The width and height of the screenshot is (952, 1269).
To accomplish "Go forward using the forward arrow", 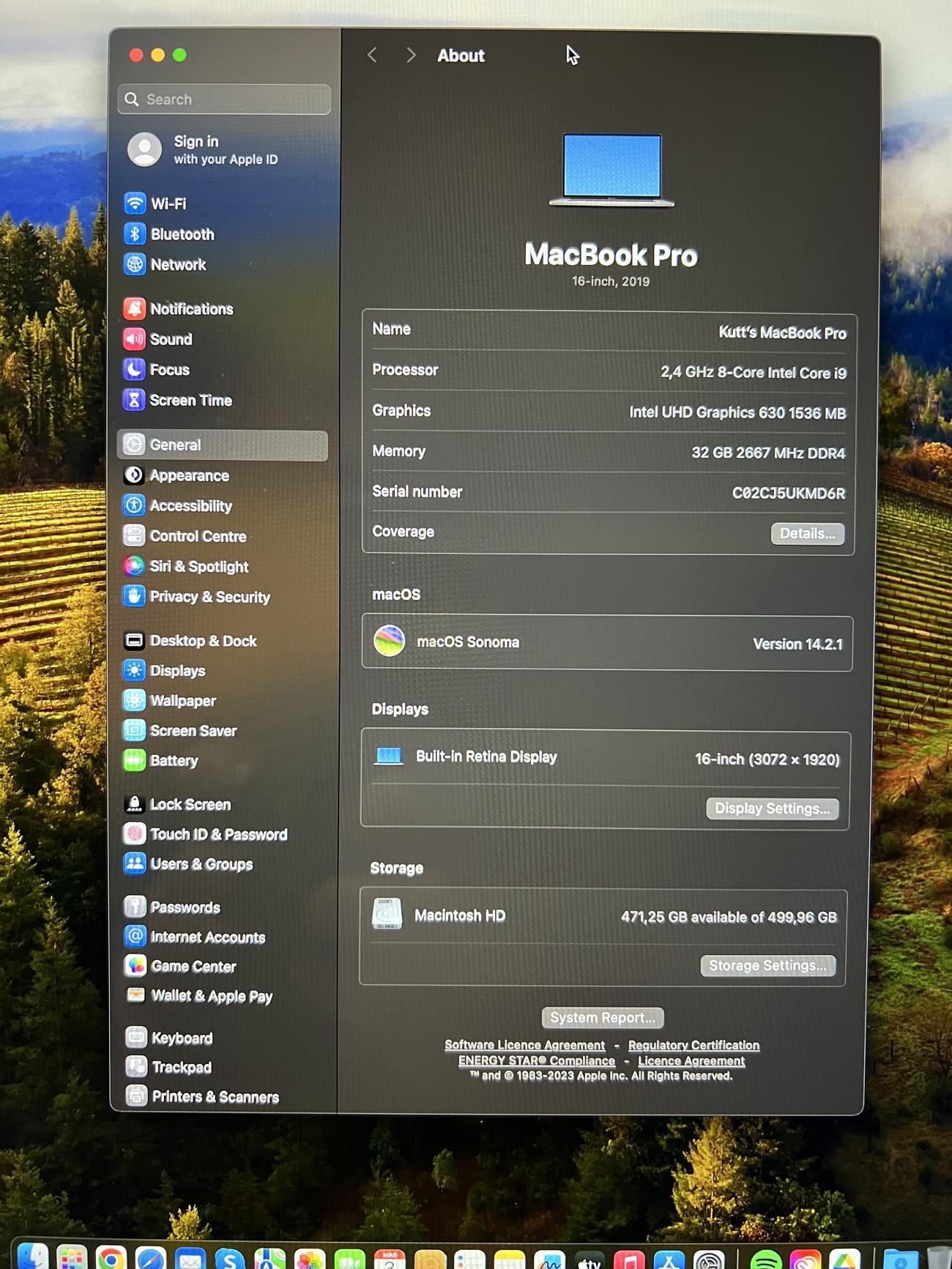I will pos(411,56).
